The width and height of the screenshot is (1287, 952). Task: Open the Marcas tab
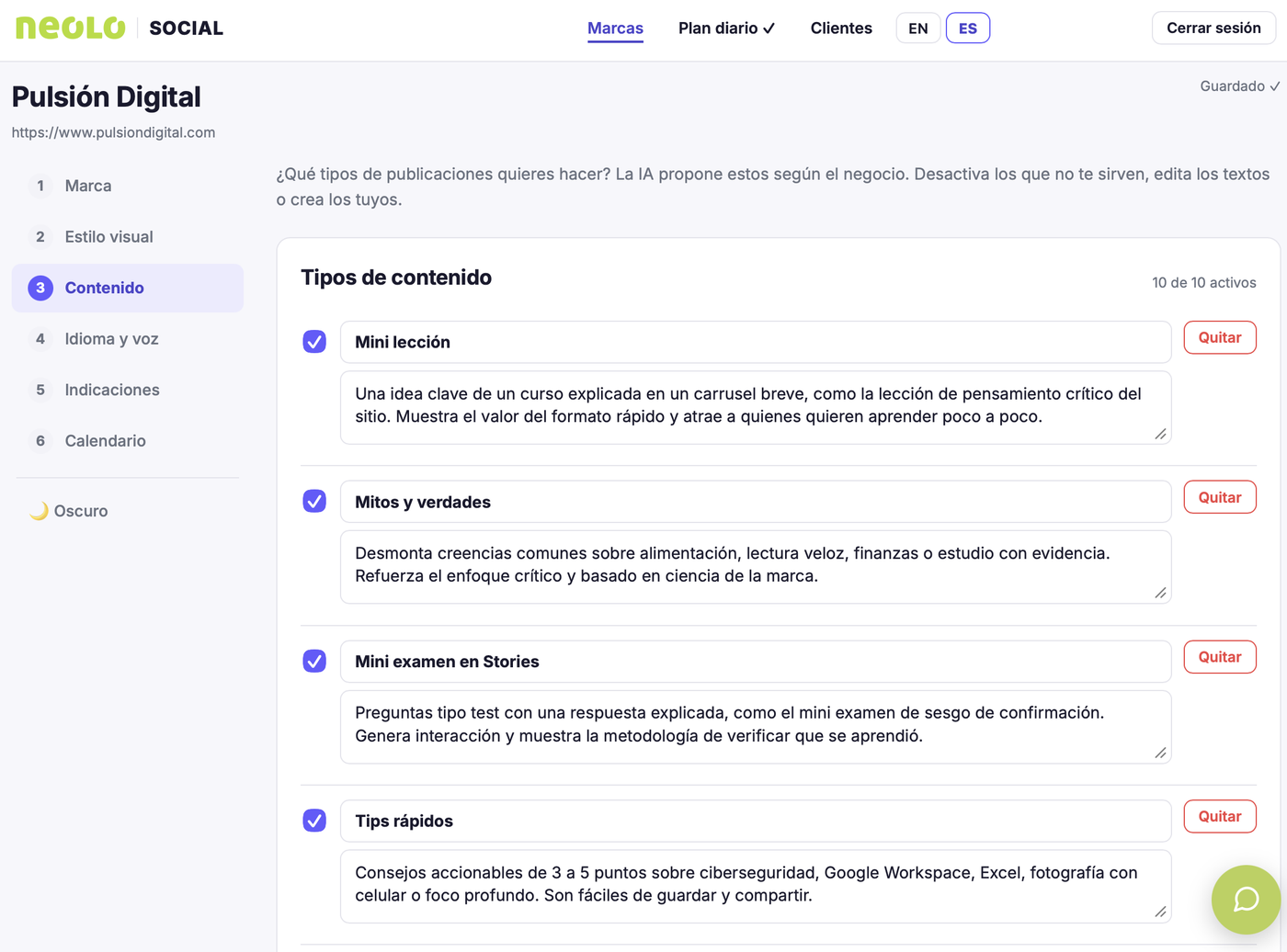point(615,28)
